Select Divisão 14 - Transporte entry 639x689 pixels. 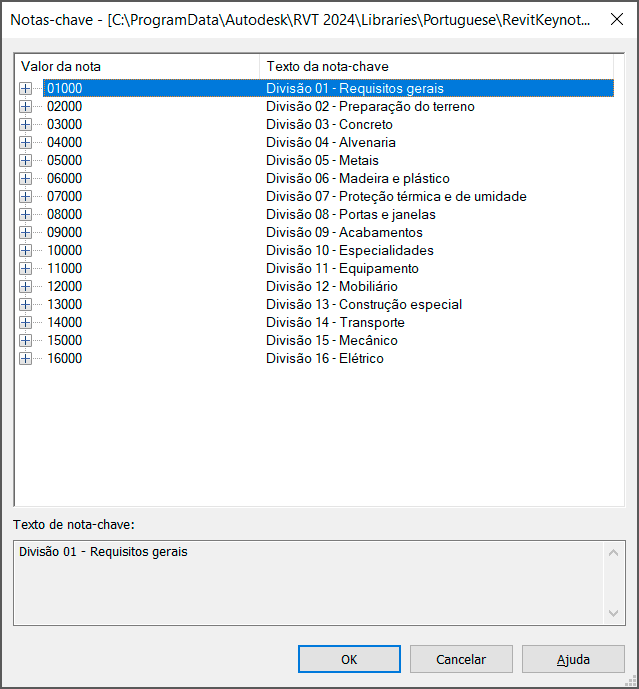(335, 323)
